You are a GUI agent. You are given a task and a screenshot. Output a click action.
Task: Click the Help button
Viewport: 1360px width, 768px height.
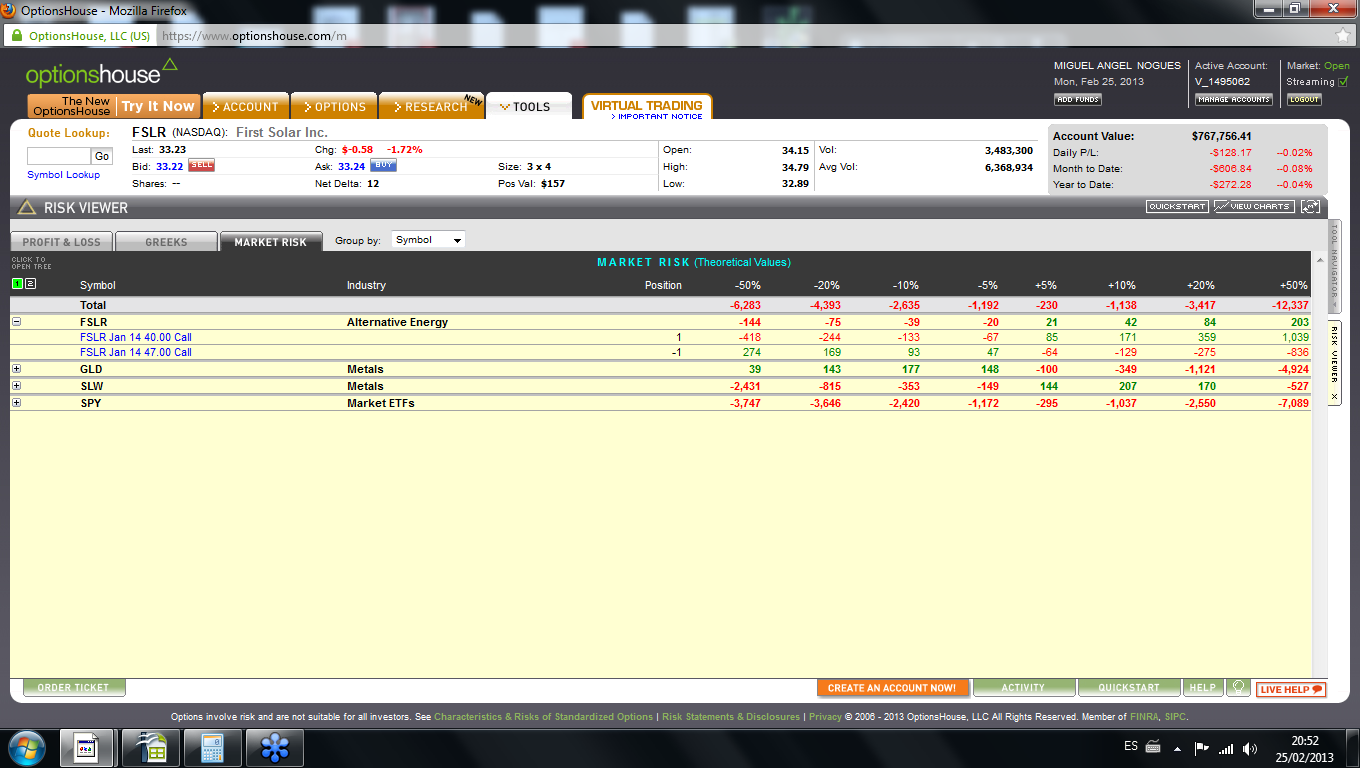click(1203, 688)
